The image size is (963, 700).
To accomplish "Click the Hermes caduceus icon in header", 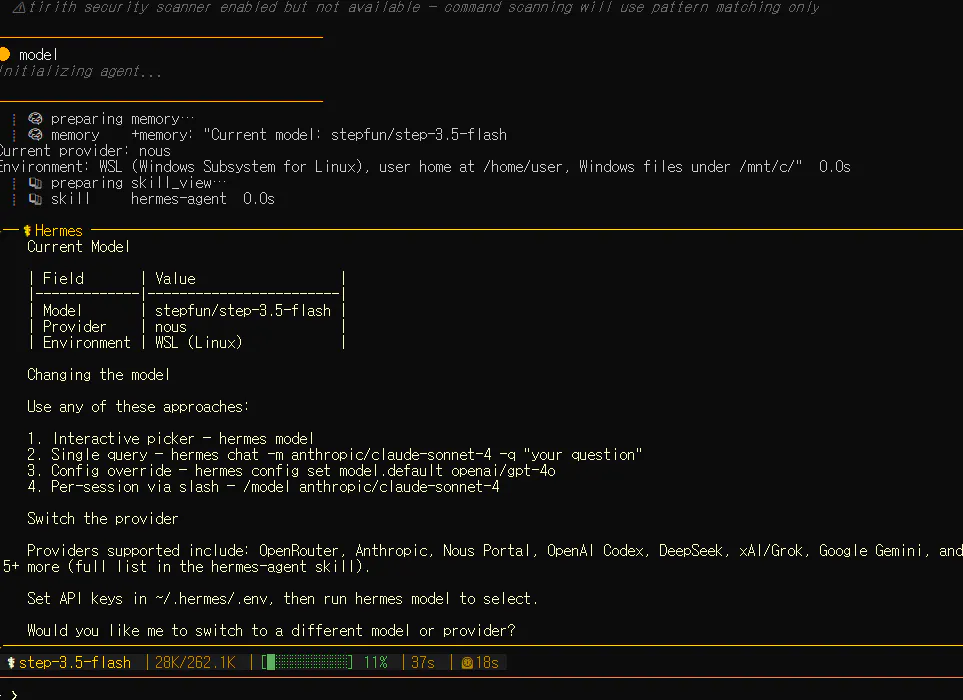I will (27, 231).
